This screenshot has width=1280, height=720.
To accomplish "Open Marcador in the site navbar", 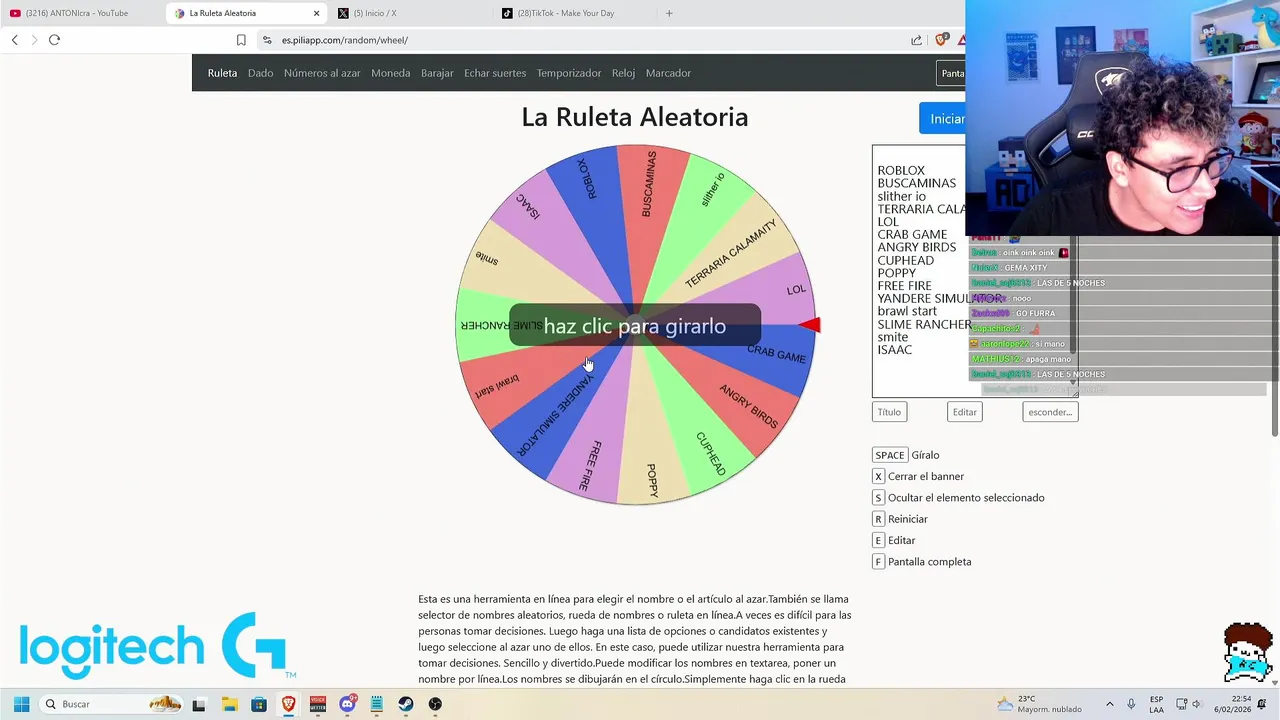I will pos(668,73).
